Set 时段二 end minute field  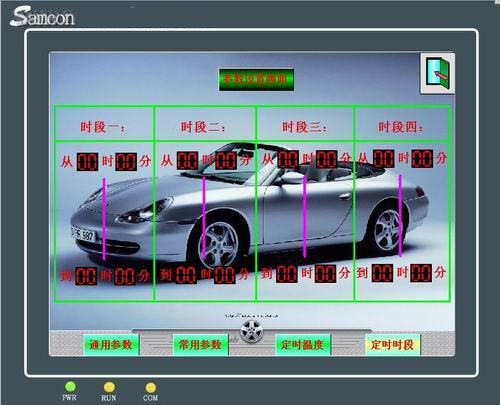point(225,275)
